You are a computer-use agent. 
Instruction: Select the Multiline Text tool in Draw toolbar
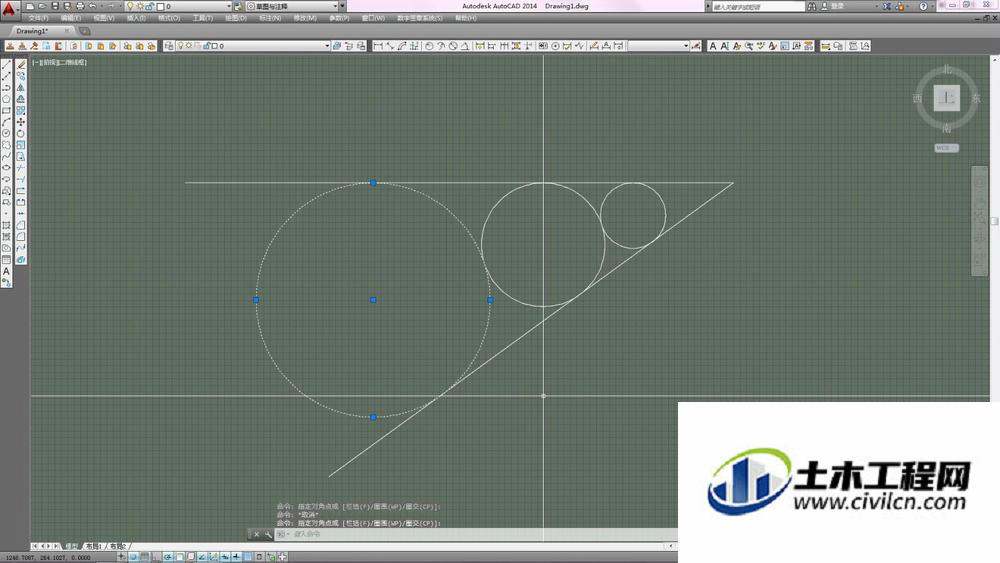click(6, 271)
